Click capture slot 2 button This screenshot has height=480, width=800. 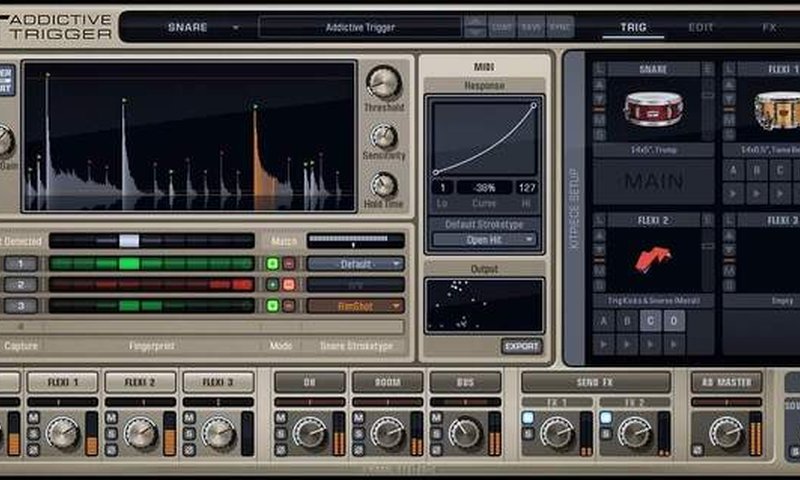coord(20,285)
